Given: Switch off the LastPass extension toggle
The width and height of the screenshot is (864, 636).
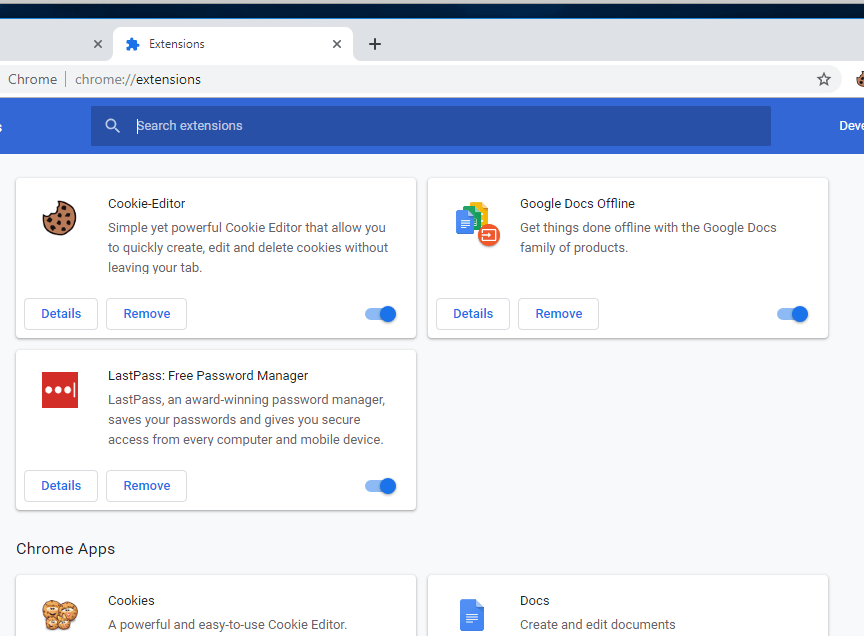Looking at the screenshot, I should point(381,486).
